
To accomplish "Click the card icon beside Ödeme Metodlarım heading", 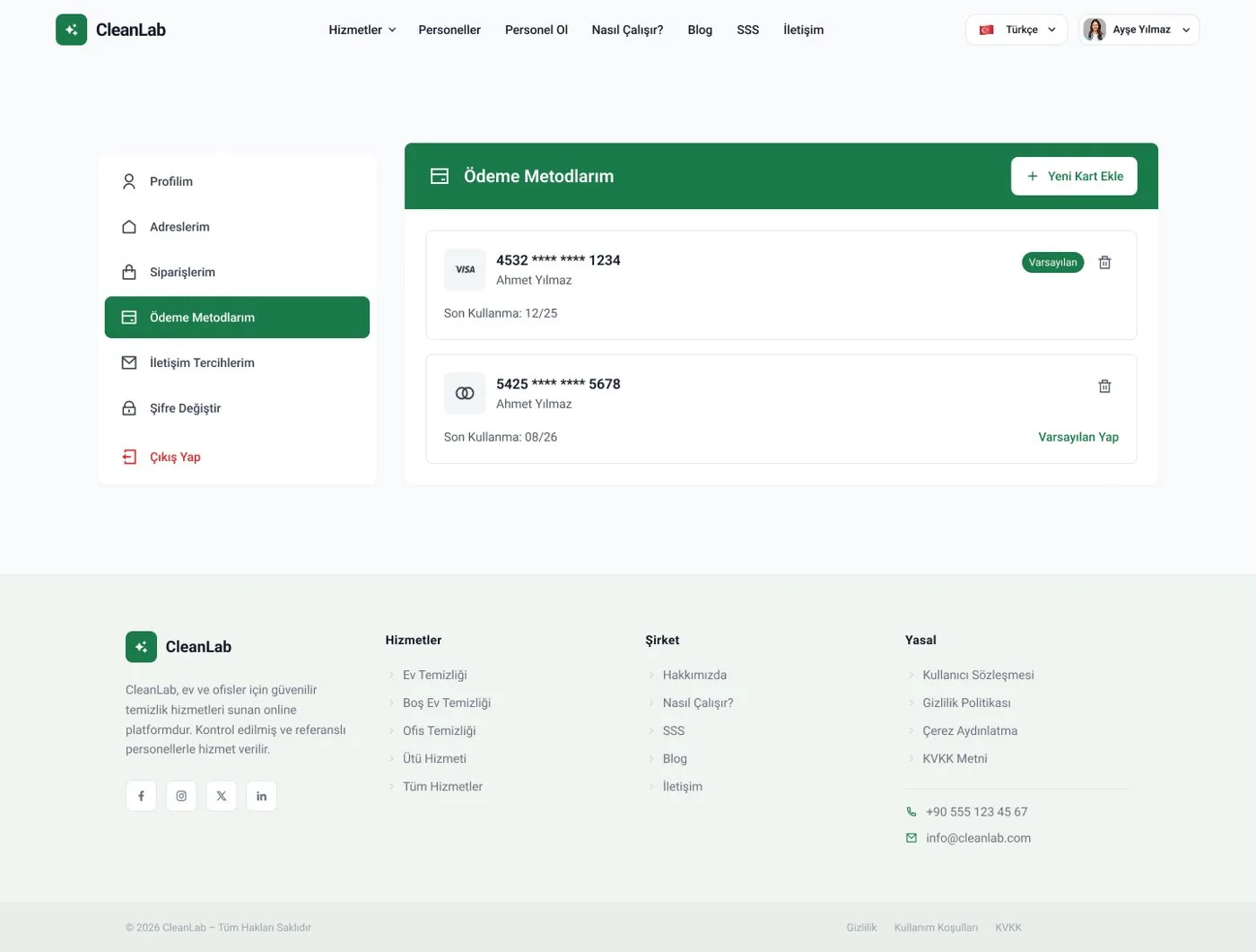I will click(440, 176).
